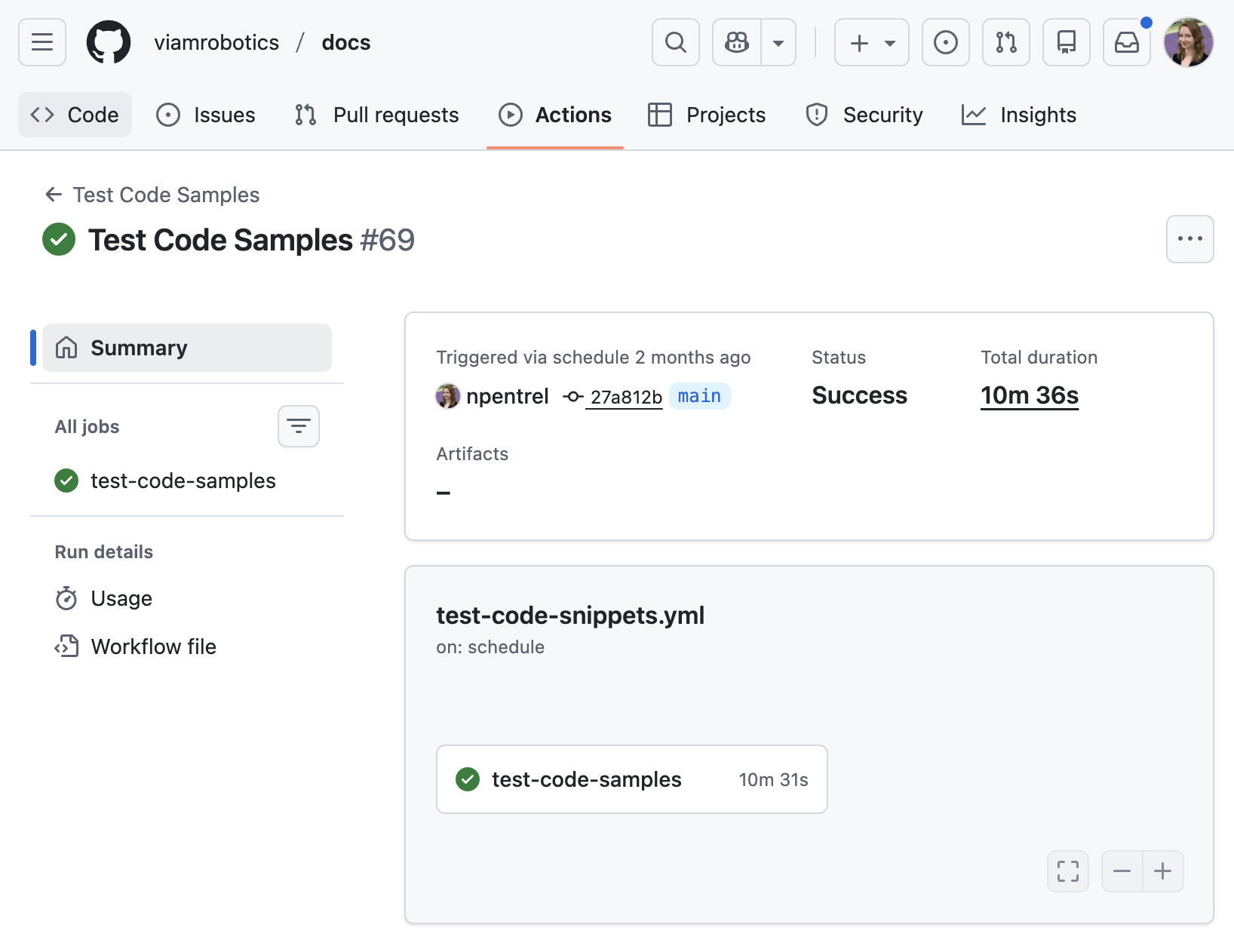Click the green success check beside run title
The width and height of the screenshot is (1234, 952).
click(x=59, y=239)
